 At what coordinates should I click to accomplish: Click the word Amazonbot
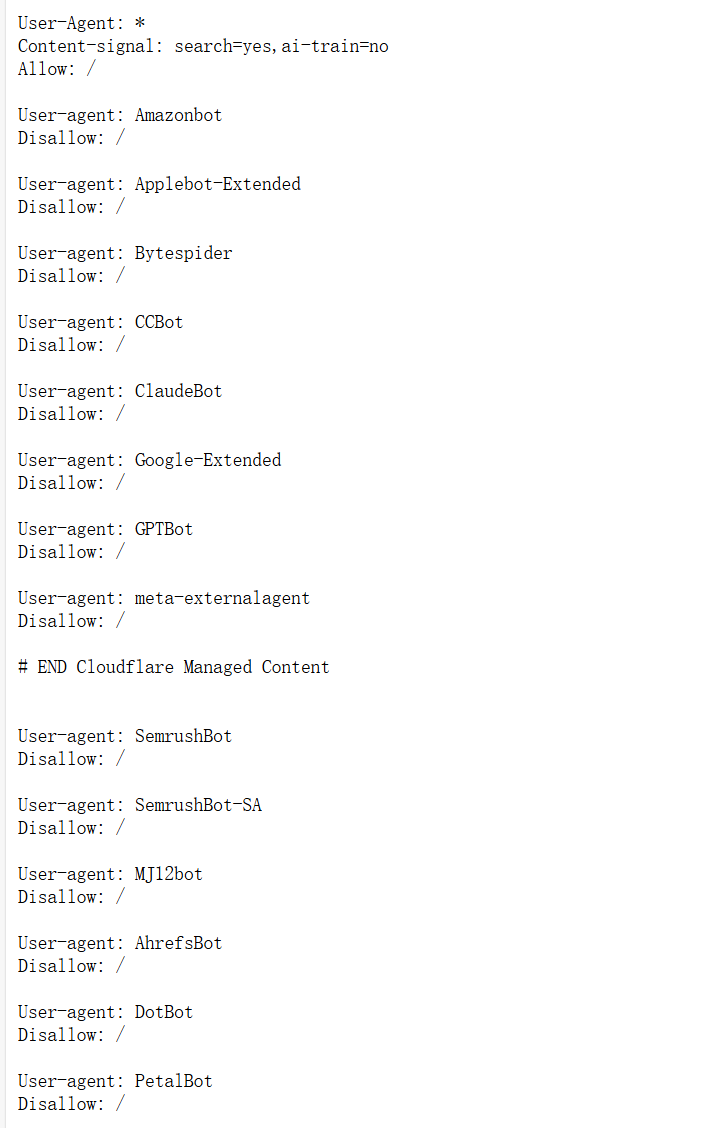point(178,115)
